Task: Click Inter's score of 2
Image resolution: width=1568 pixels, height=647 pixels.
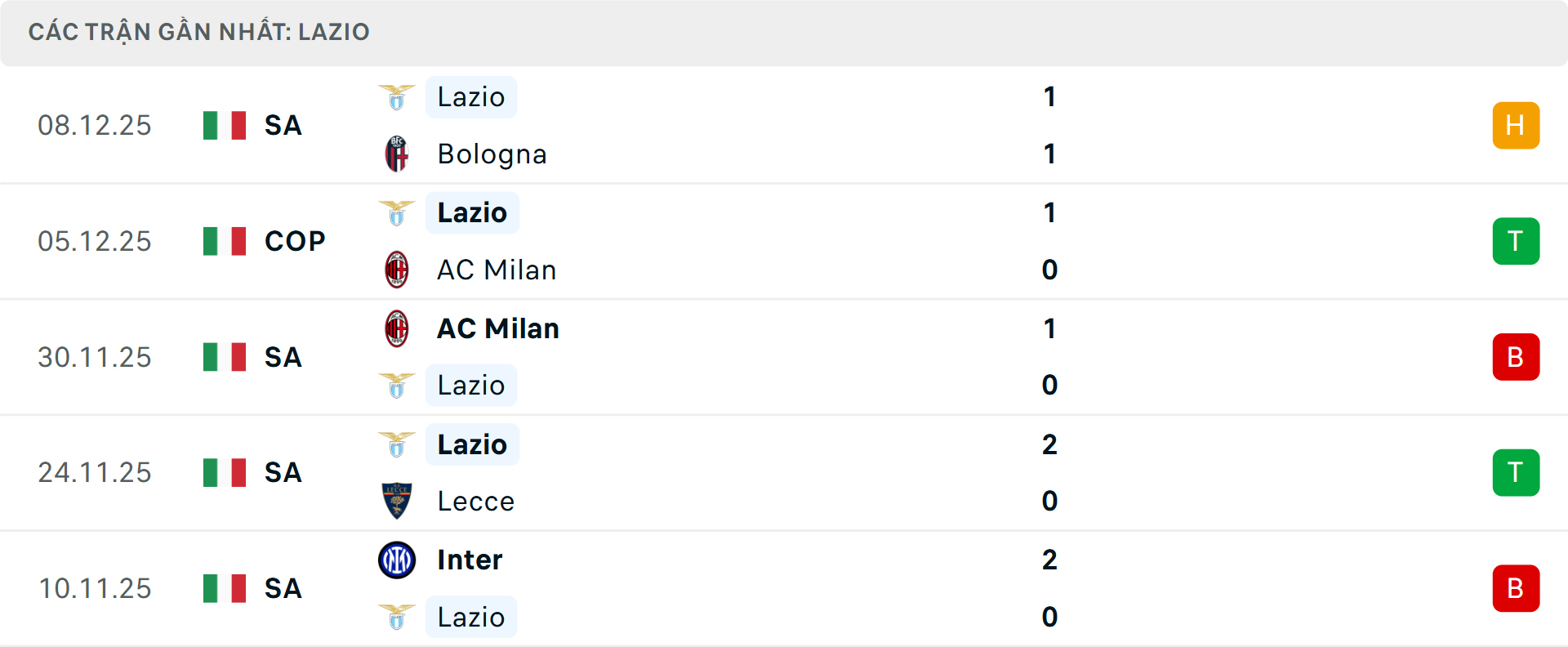Action: [x=1049, y=560]
